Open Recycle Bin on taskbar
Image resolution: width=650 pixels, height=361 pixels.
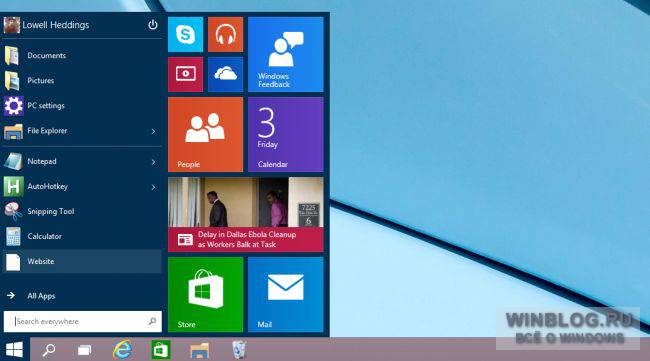click(x=238, y=350)
